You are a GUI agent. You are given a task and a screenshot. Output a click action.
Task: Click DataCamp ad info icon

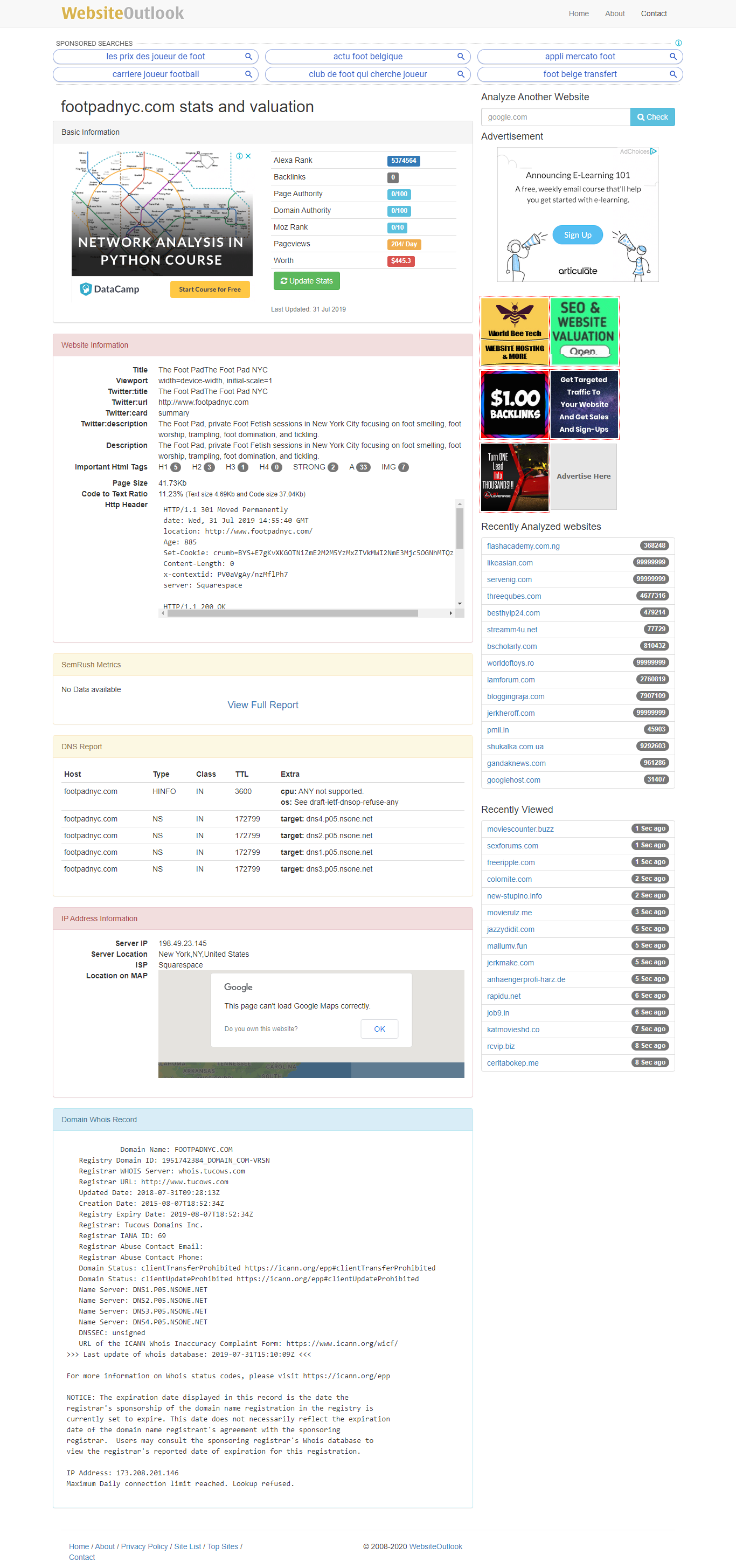click(240, 156)
